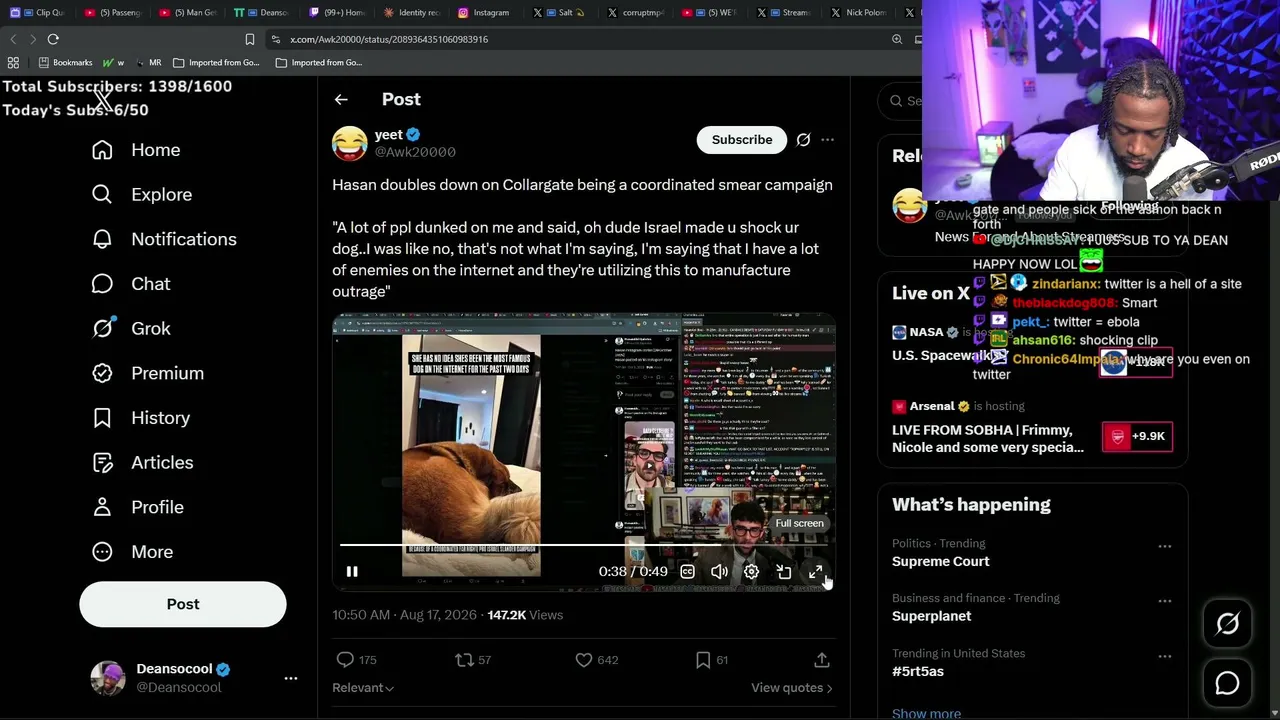Click the browser forward button
This screenshot has width=1280, height=720.
click(32, 39)
